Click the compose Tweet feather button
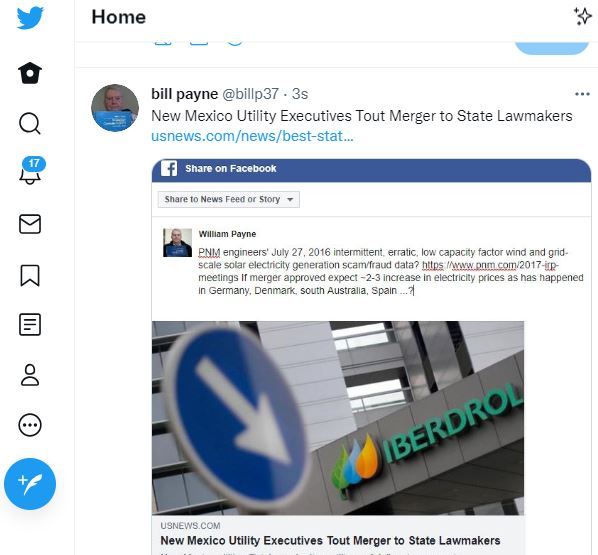 (30, 484)
